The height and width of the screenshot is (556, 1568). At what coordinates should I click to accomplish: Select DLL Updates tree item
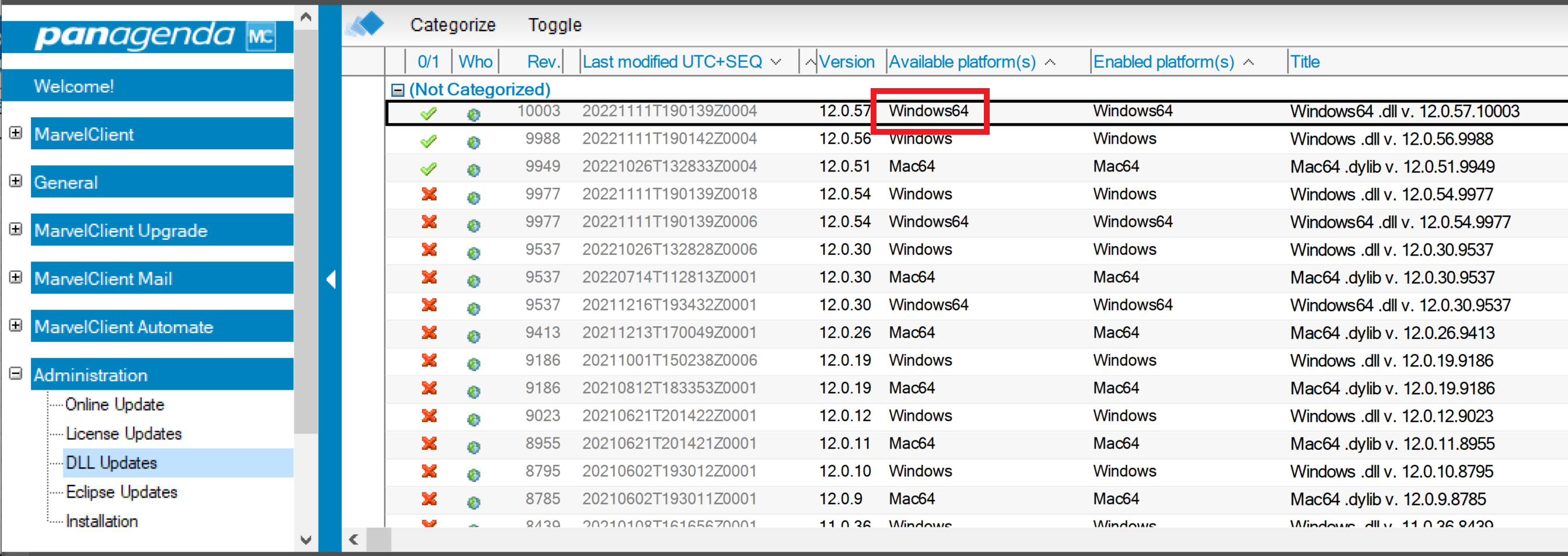click(x=111, y=463)
